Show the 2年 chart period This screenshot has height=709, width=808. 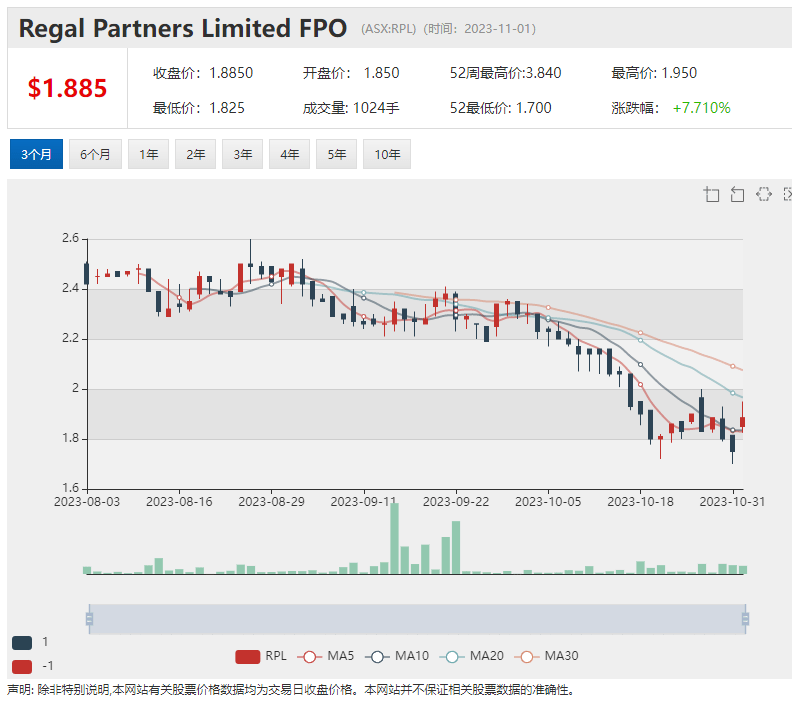tap(195, 154)
